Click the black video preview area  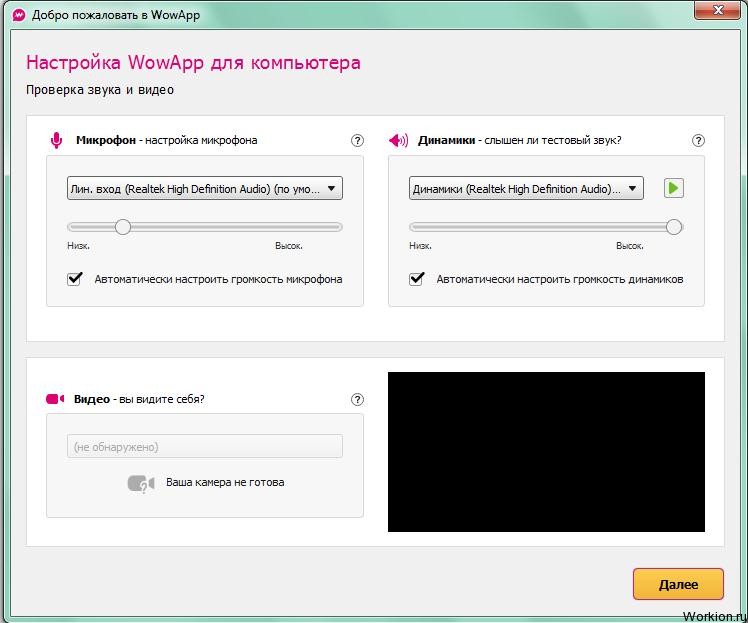click(546, 452)
